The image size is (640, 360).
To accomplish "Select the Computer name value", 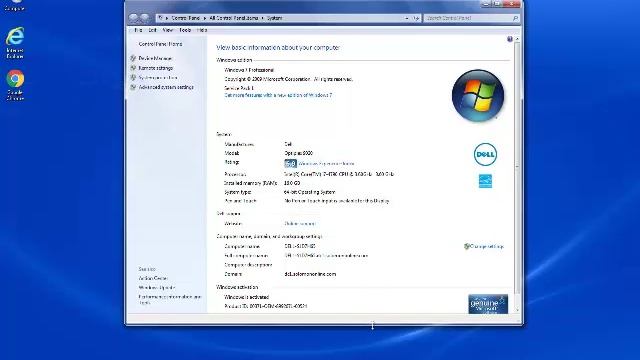I will [x=300, y=247].
